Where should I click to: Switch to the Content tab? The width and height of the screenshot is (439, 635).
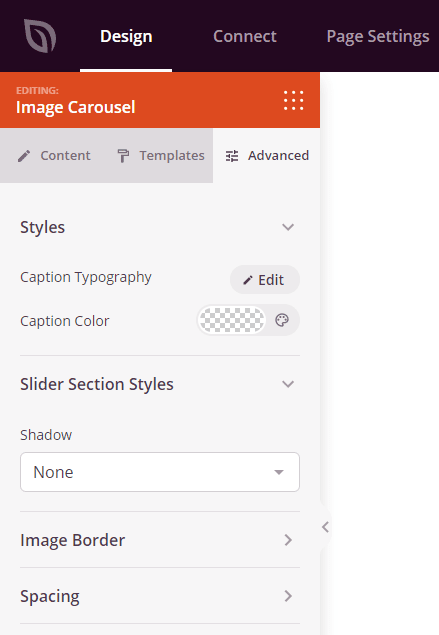(x=54, y=156)
